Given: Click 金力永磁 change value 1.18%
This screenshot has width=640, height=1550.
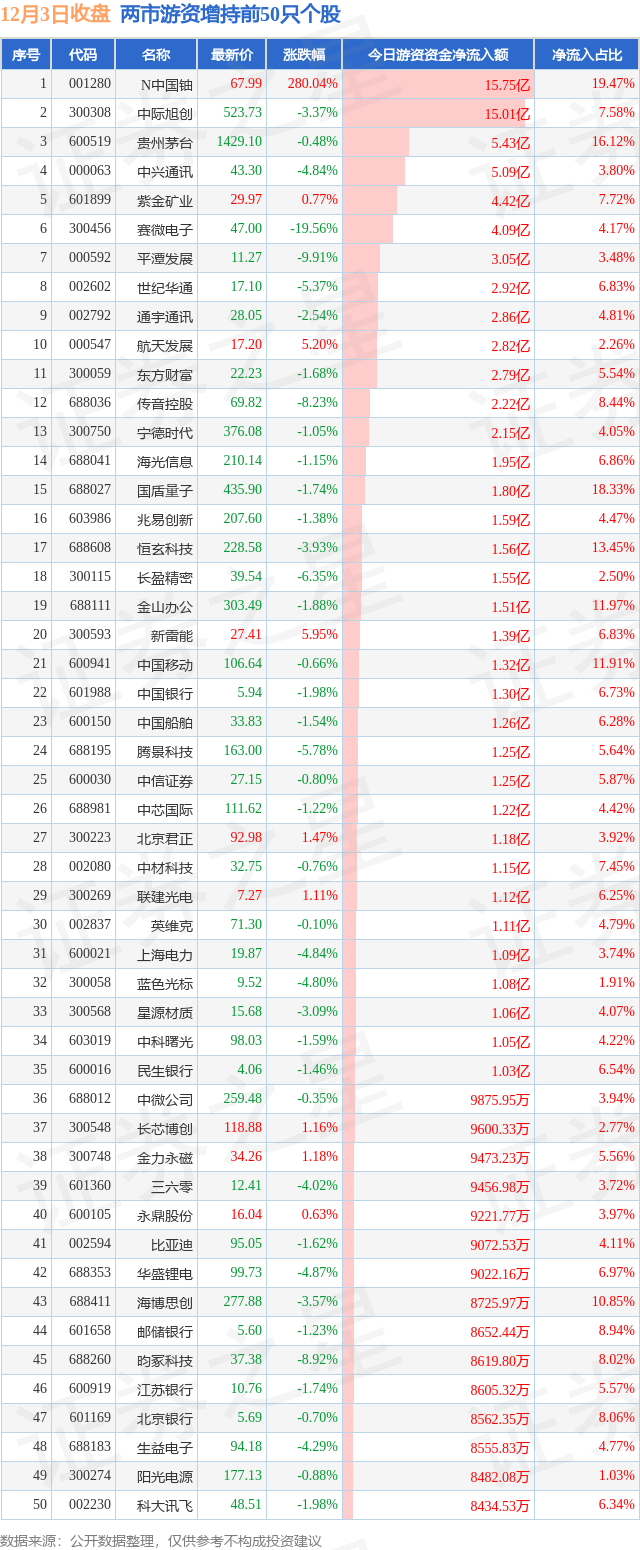Looking at the screenshot, I should tap(320, 1157).
